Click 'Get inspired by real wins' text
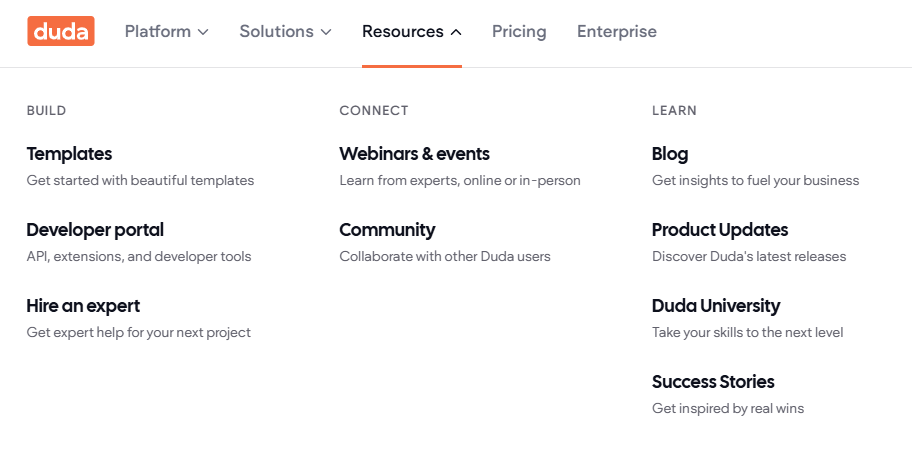 coord(728,408)
